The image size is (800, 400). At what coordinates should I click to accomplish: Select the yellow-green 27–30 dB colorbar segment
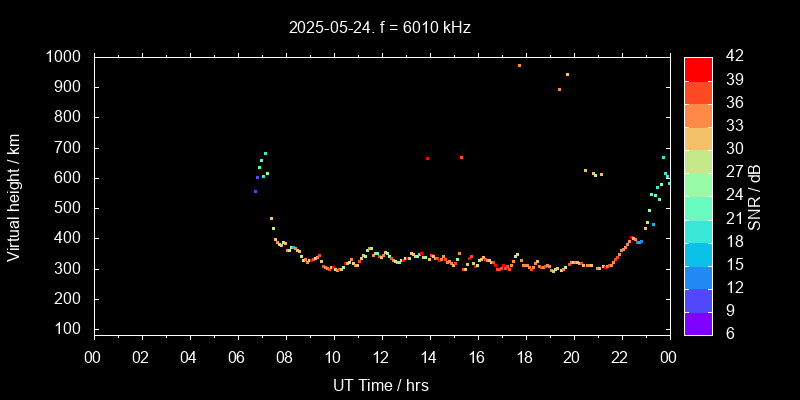click(698, 160)
